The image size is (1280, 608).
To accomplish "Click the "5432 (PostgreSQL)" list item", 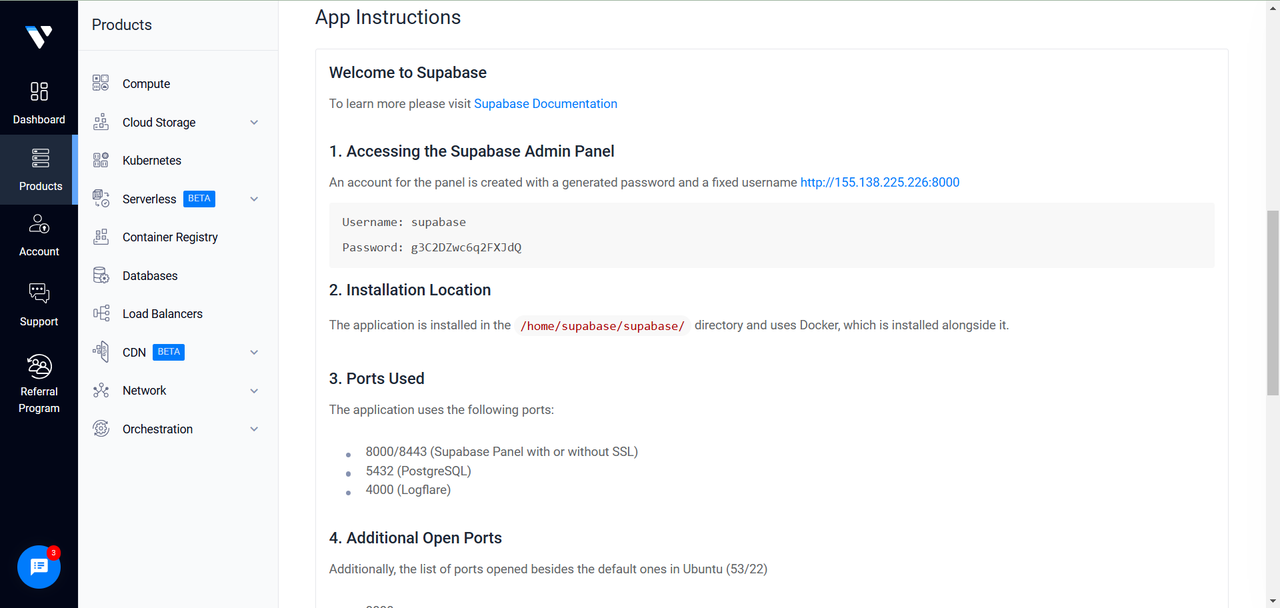I will [x=418, y=471].
